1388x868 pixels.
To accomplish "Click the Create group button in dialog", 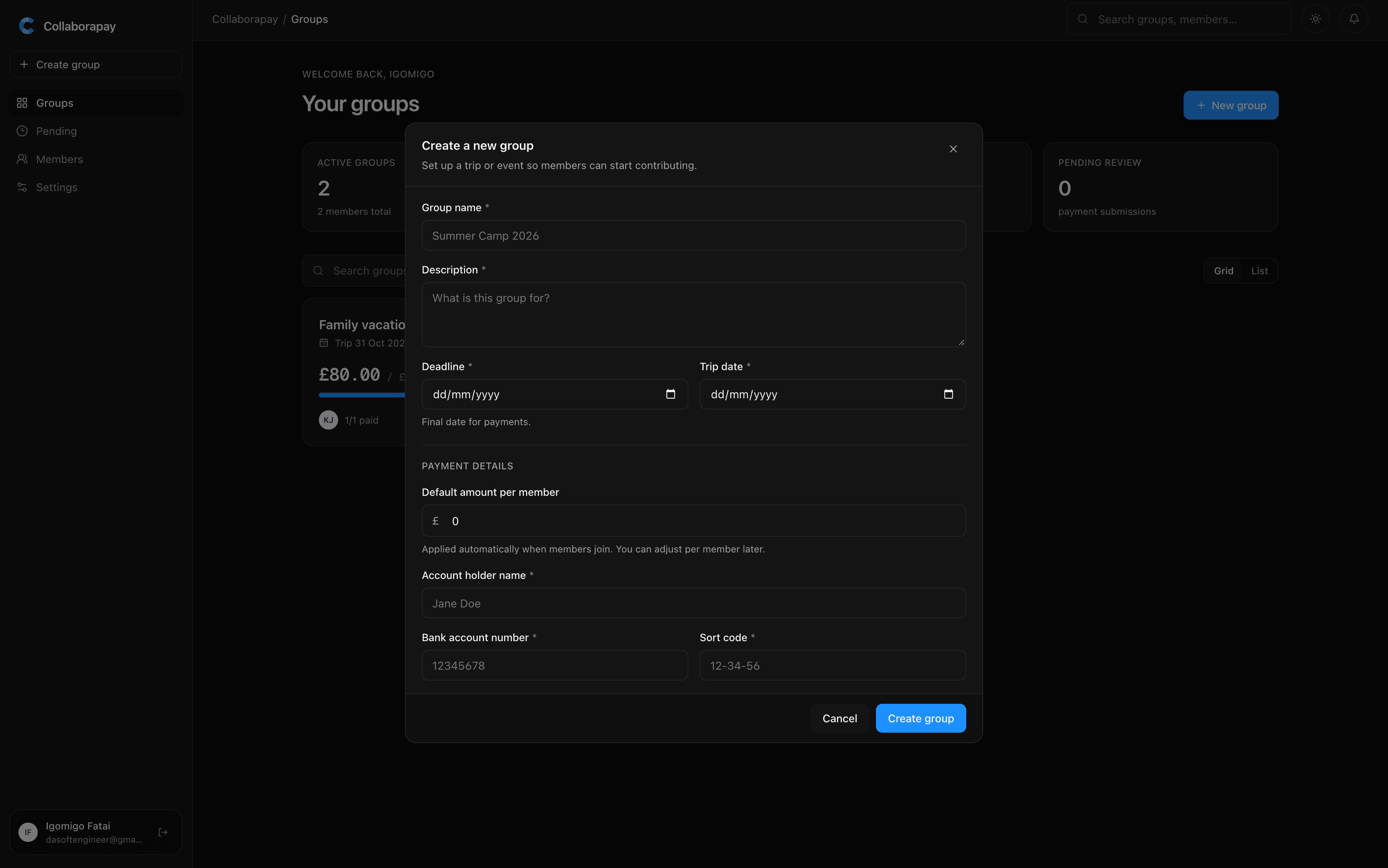I will click(x=921, y=718).
